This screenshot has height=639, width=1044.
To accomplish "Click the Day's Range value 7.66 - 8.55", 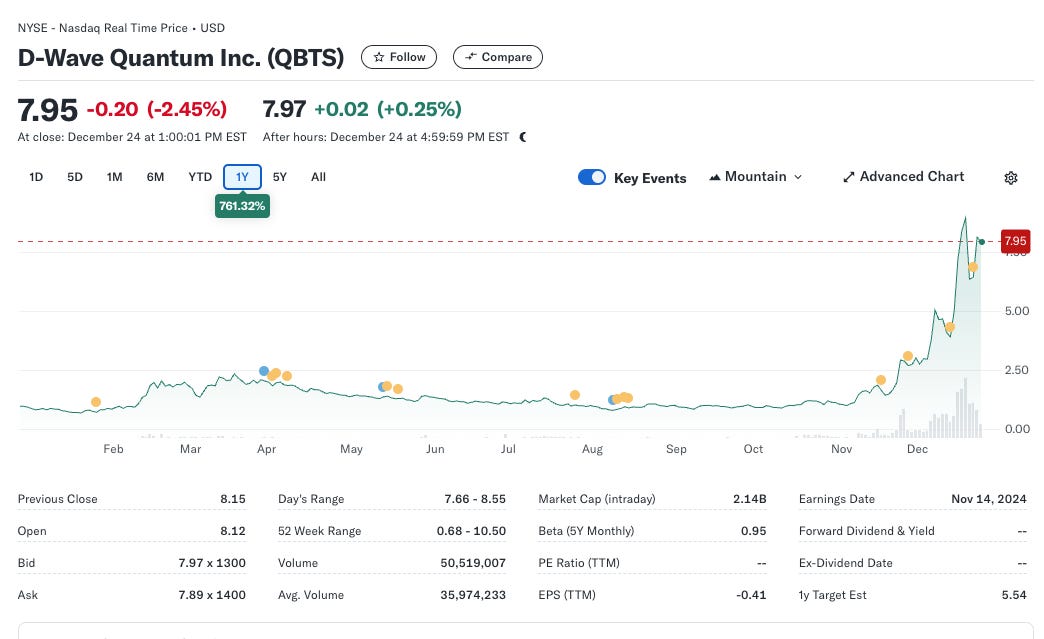I will coord(475,499).
